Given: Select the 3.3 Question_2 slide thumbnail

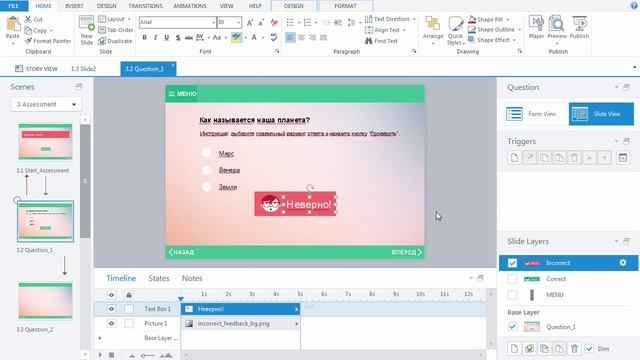Looking at the screenshot, I should (45, 300).
